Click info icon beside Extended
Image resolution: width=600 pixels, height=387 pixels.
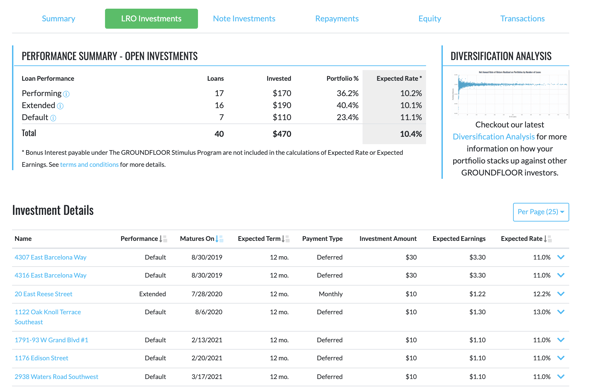click(60, 106)
